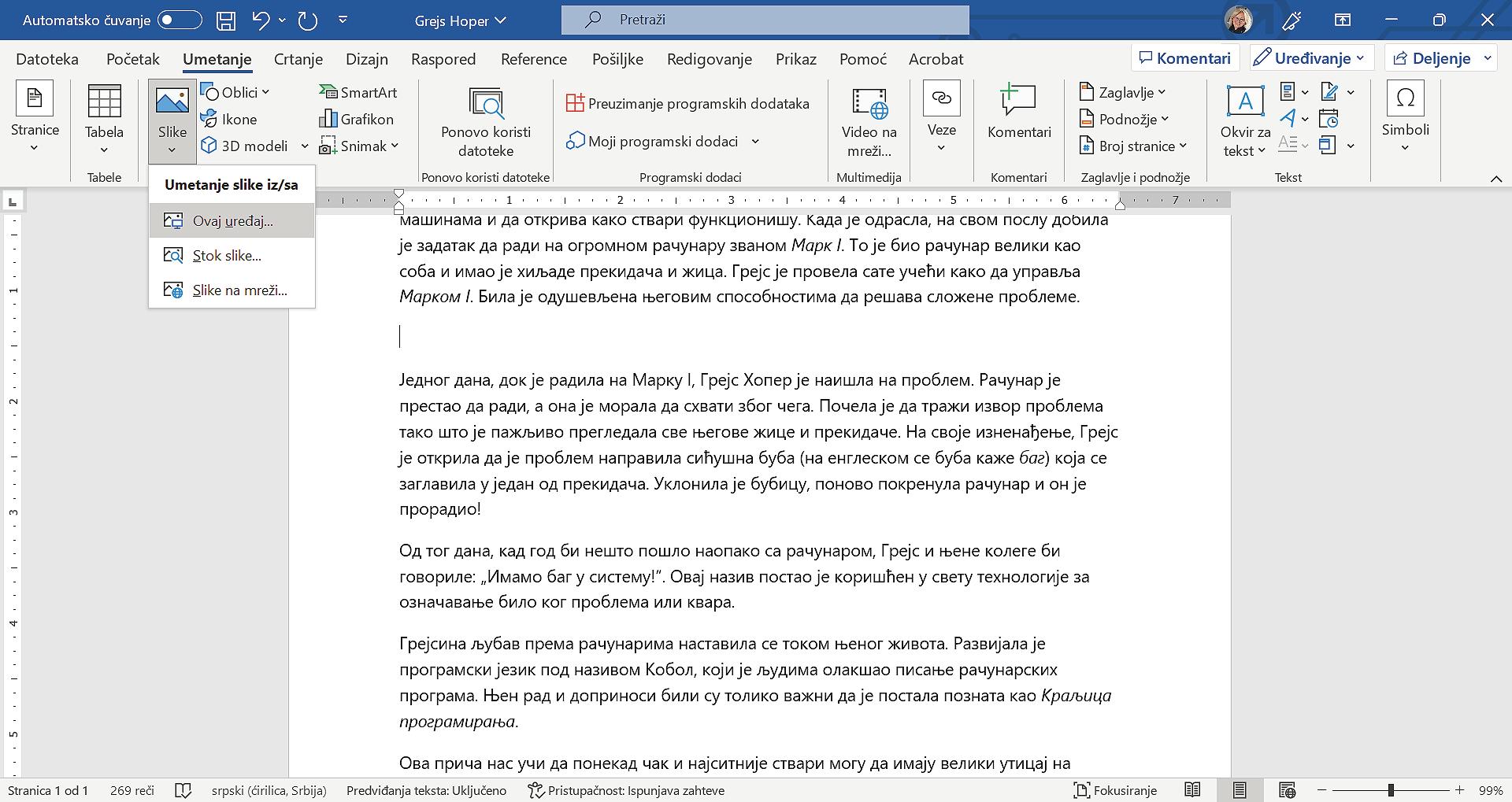Click the 99% zoom level
The image size is (1512, 802).
click(x=1491, y=790)
